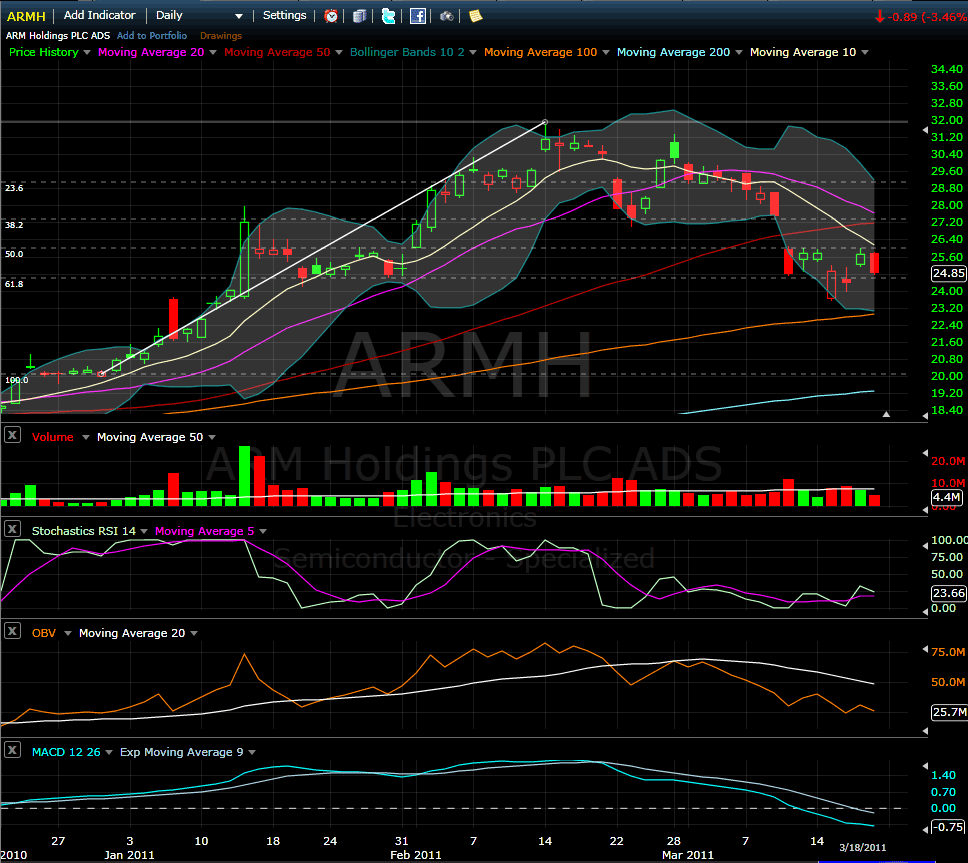The height and width of the screenshot is (863, 968).
Task: Open the Settings menu
Action: tap(285, 15)
